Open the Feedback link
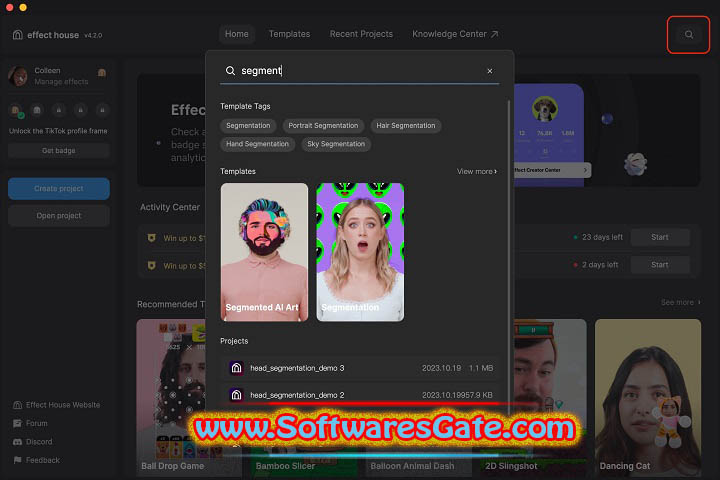 (x=43, y=460)
